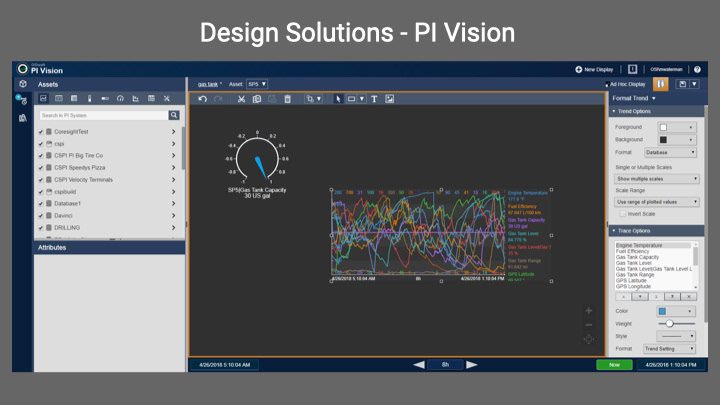720x405 pixels.
Task: Click the search magnifier button
Action: (x=174, y=115)
